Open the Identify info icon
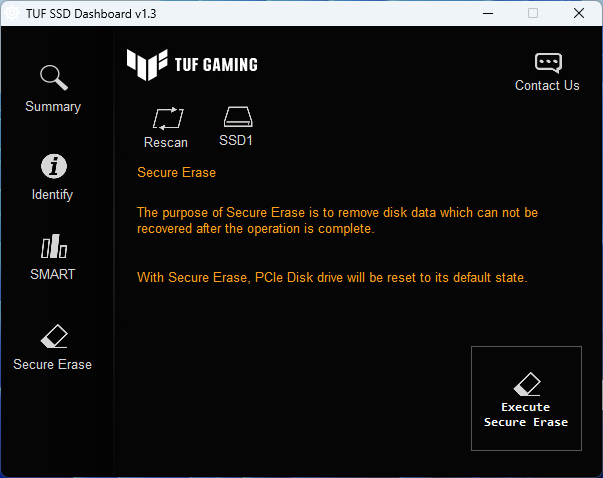 [x=54, y=167]
